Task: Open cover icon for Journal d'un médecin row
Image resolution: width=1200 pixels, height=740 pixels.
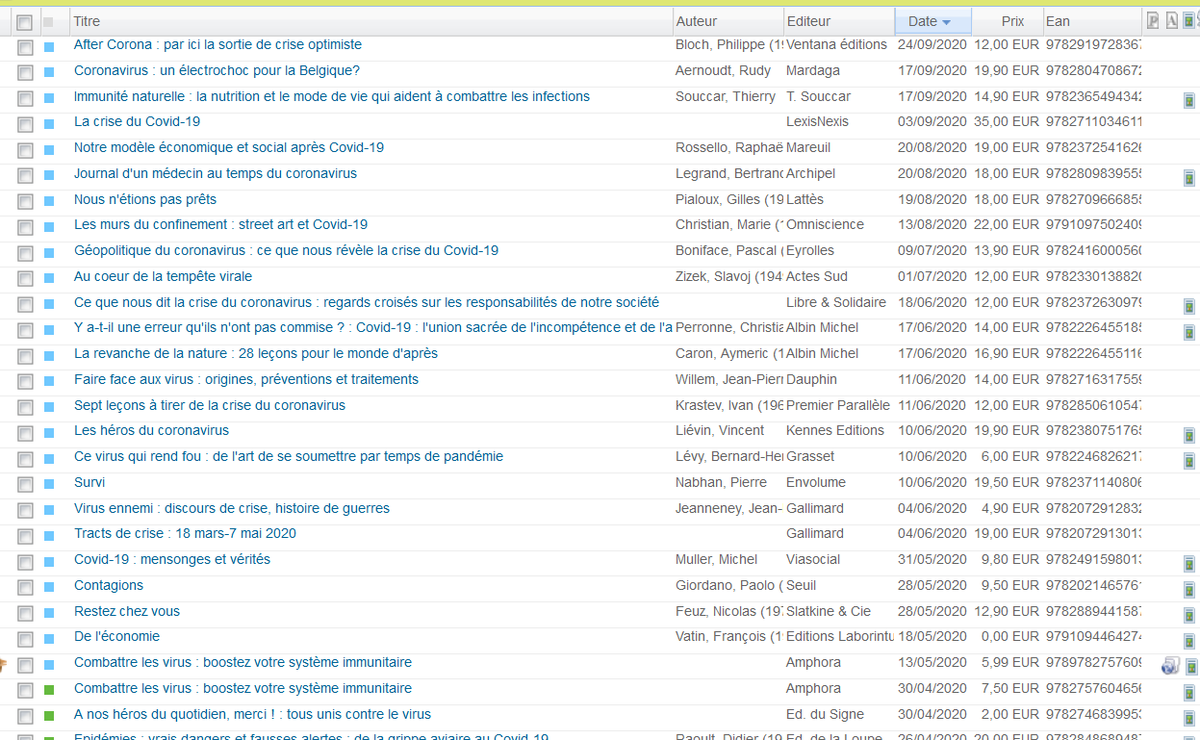Action: tap(1189, 177)
